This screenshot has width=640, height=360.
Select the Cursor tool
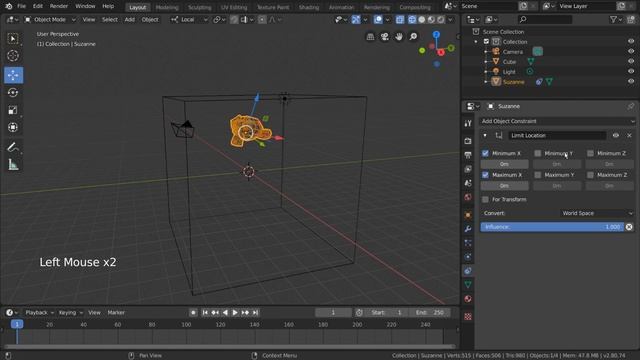click(13, 56)
